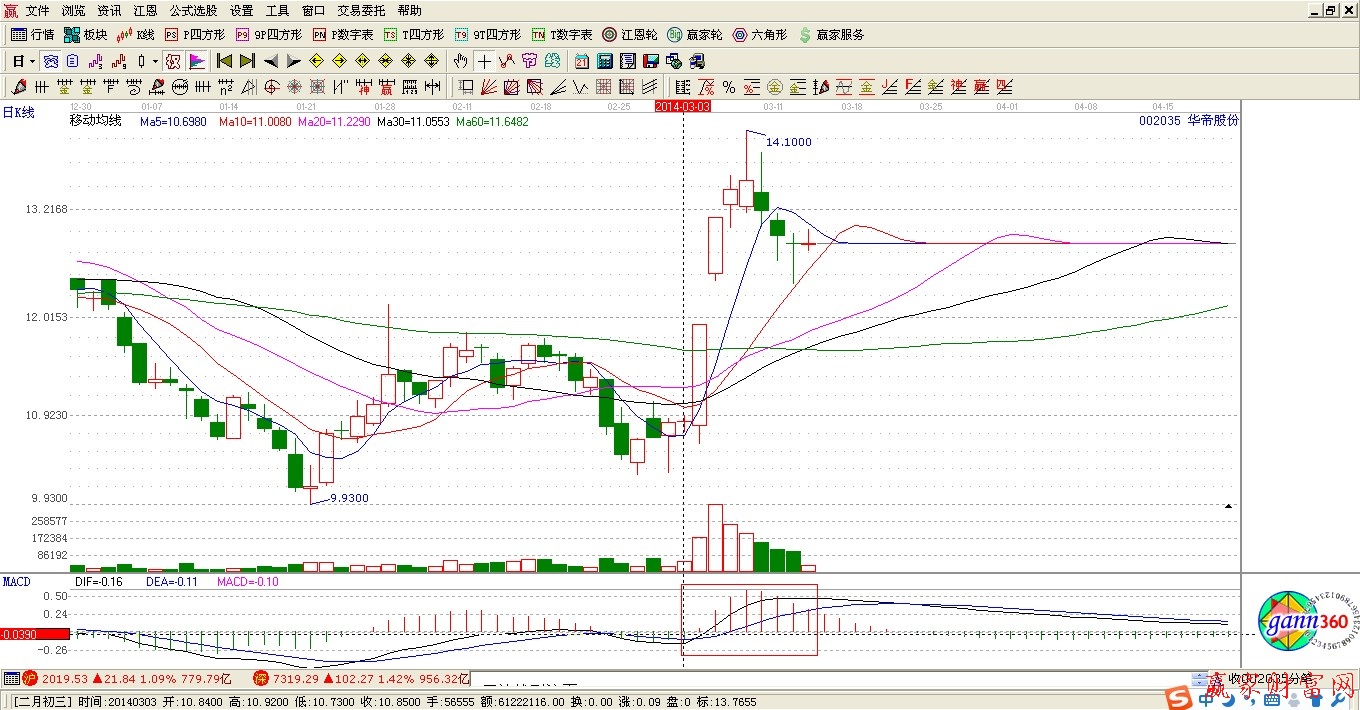Expand the 日 period dropdown arrow
Image resolution: width=1360 pixels, height=710 pixels.
click(32, 61)
